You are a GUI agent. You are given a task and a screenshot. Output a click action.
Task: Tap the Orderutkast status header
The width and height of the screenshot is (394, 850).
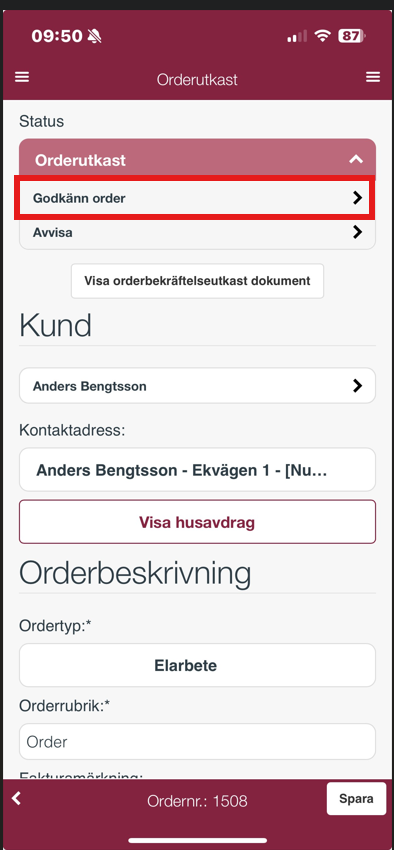click(197, 160)
